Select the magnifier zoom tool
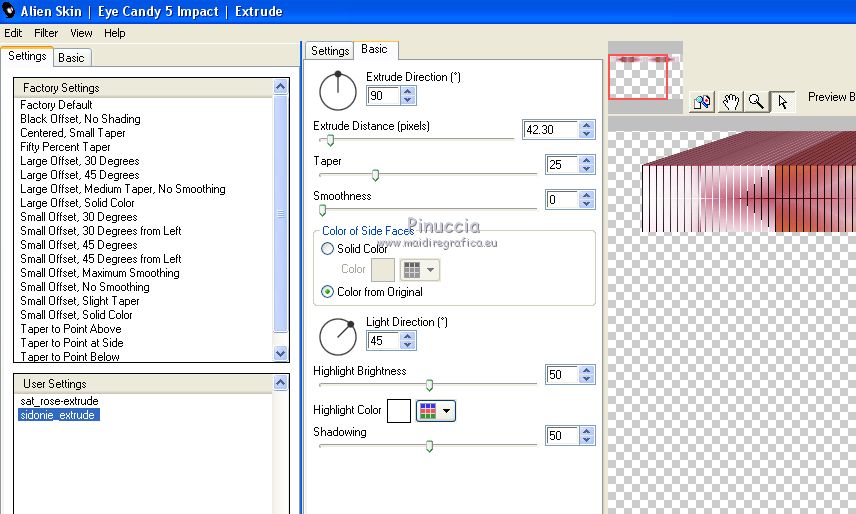 click(756, 101)
